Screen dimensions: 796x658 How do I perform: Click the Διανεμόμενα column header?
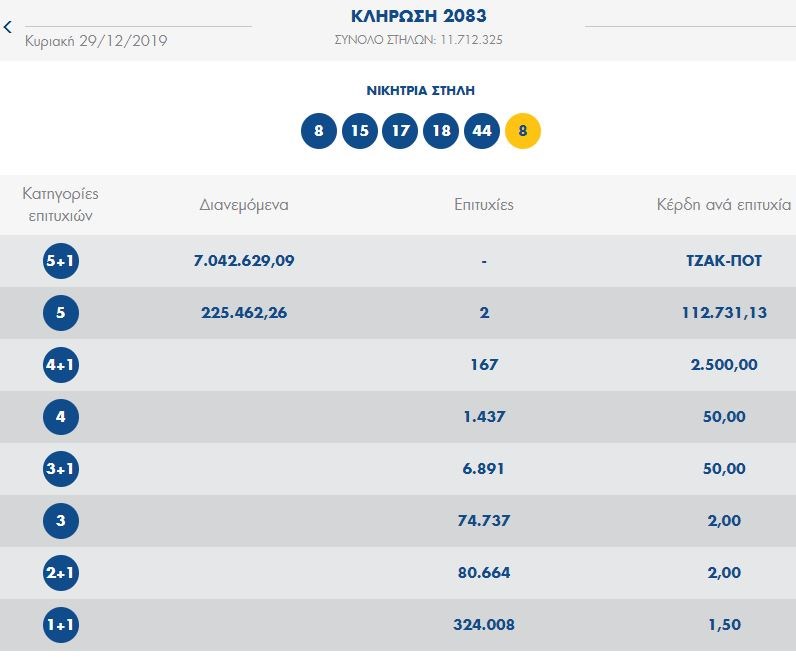244,205
